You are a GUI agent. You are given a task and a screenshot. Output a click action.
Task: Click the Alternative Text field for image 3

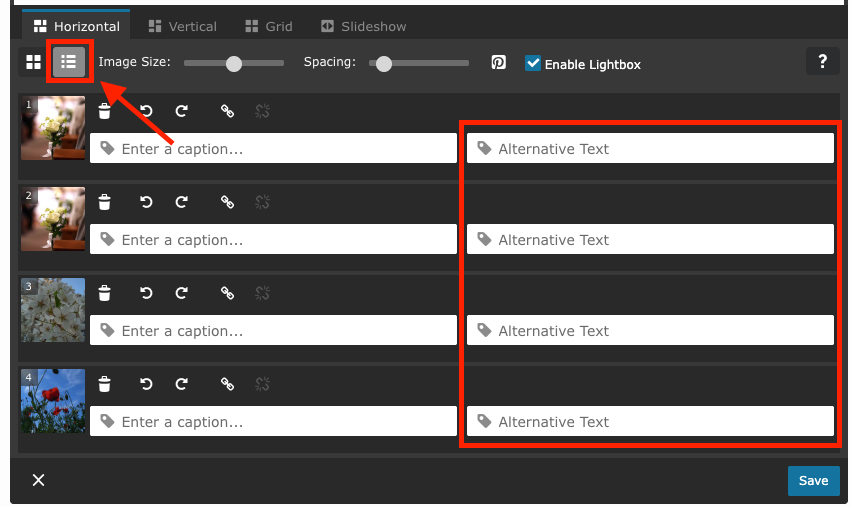click(650, 330)
